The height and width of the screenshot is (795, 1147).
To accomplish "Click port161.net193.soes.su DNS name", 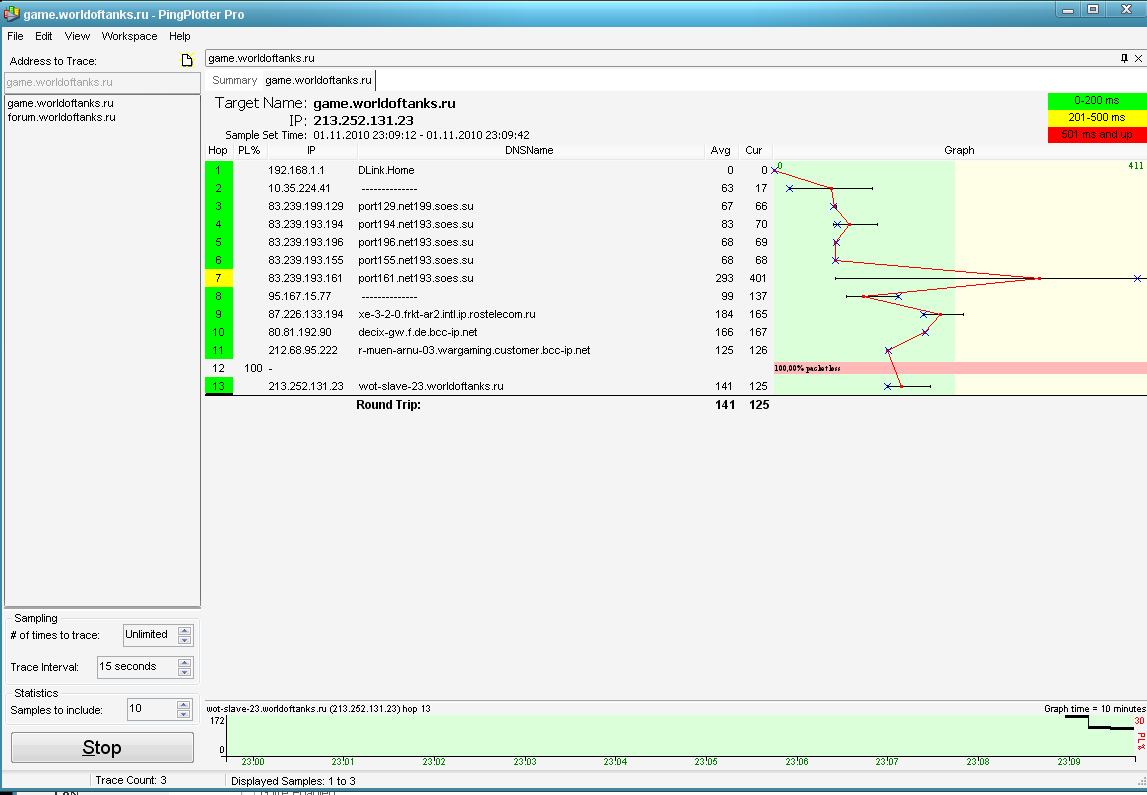I will click(415, 279).
